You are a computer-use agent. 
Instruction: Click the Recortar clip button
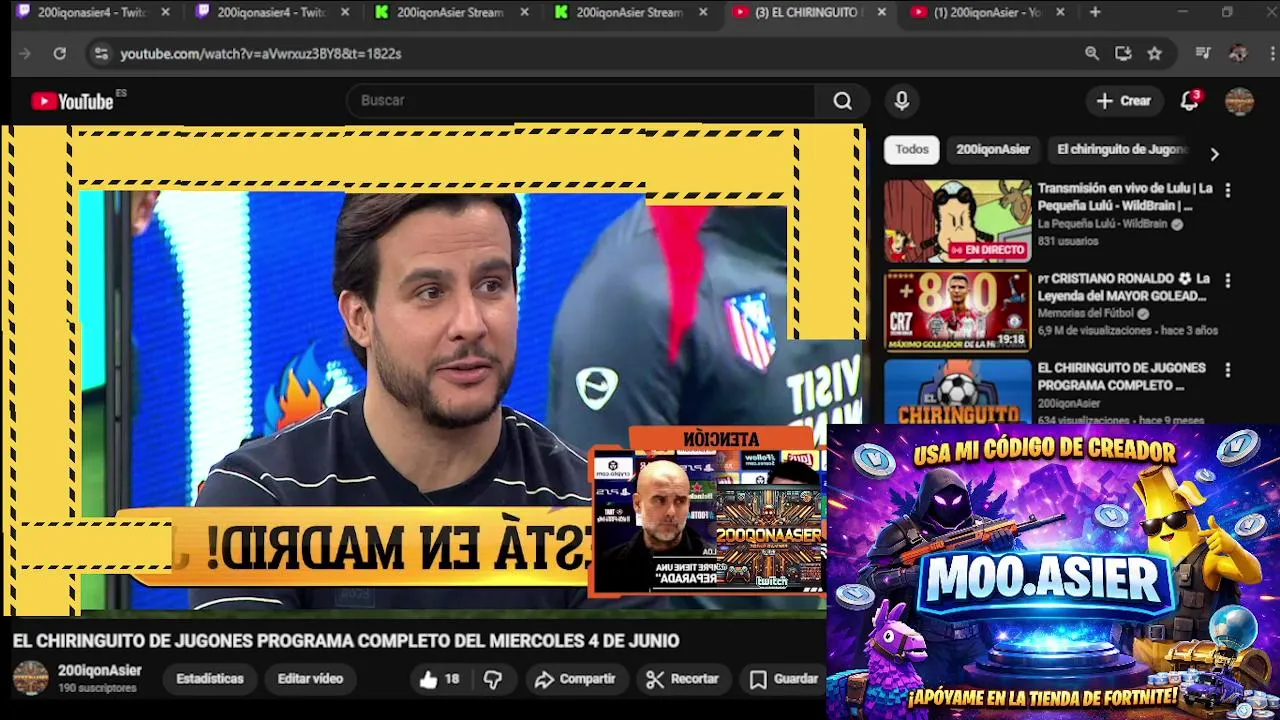coord(683,679)
